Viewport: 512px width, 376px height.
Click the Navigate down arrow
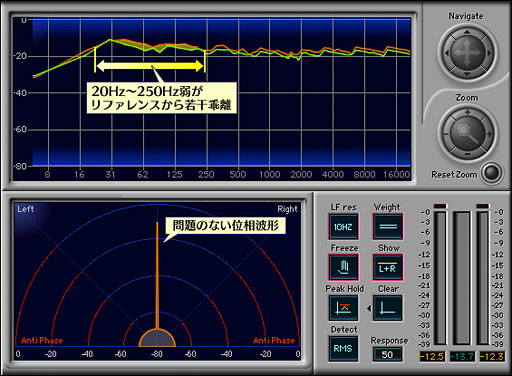[x=467, y=74]
